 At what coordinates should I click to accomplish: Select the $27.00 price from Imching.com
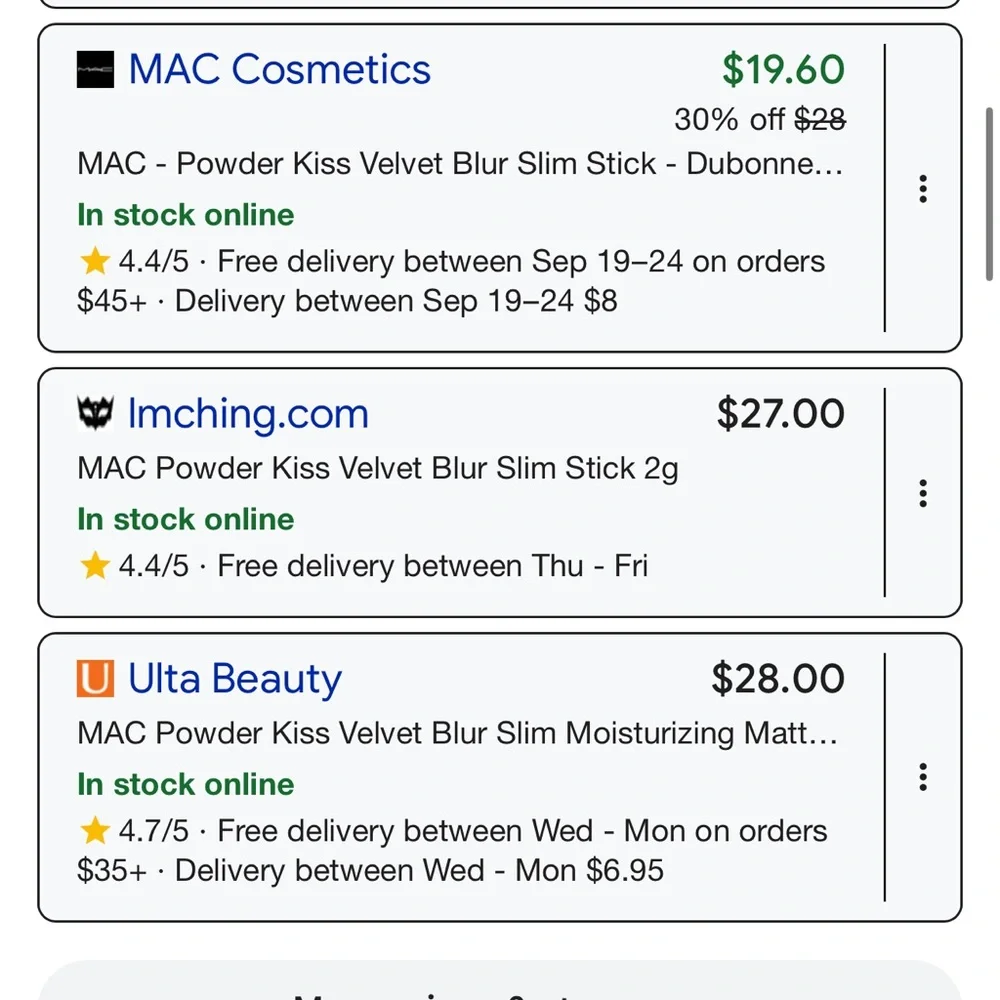pos(780,414)
